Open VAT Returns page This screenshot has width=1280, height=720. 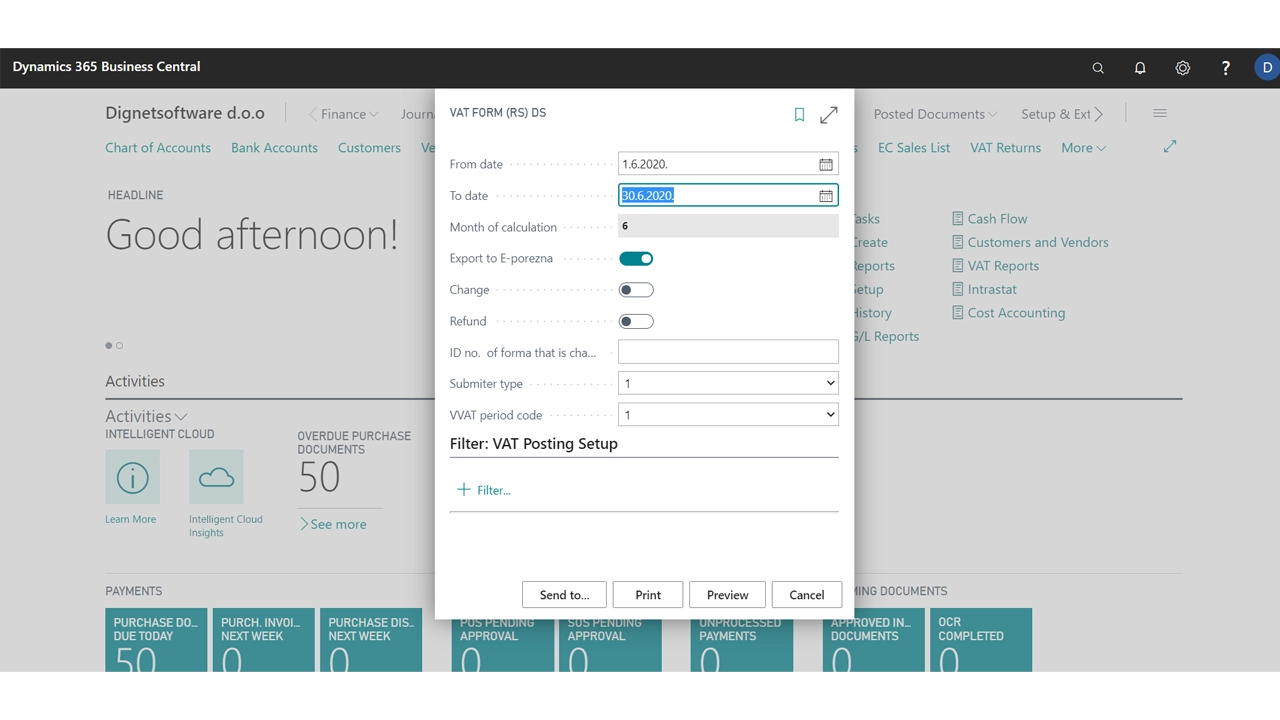pyautogui.click(x=1005, y=147)
